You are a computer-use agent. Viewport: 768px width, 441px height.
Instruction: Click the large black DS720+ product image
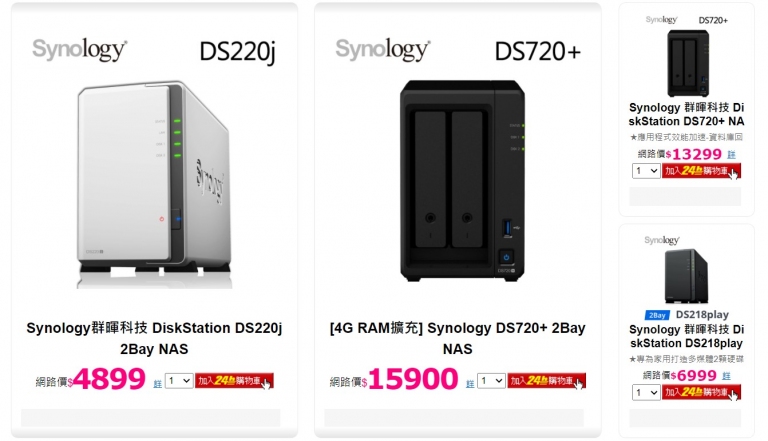tap(462, 180)
